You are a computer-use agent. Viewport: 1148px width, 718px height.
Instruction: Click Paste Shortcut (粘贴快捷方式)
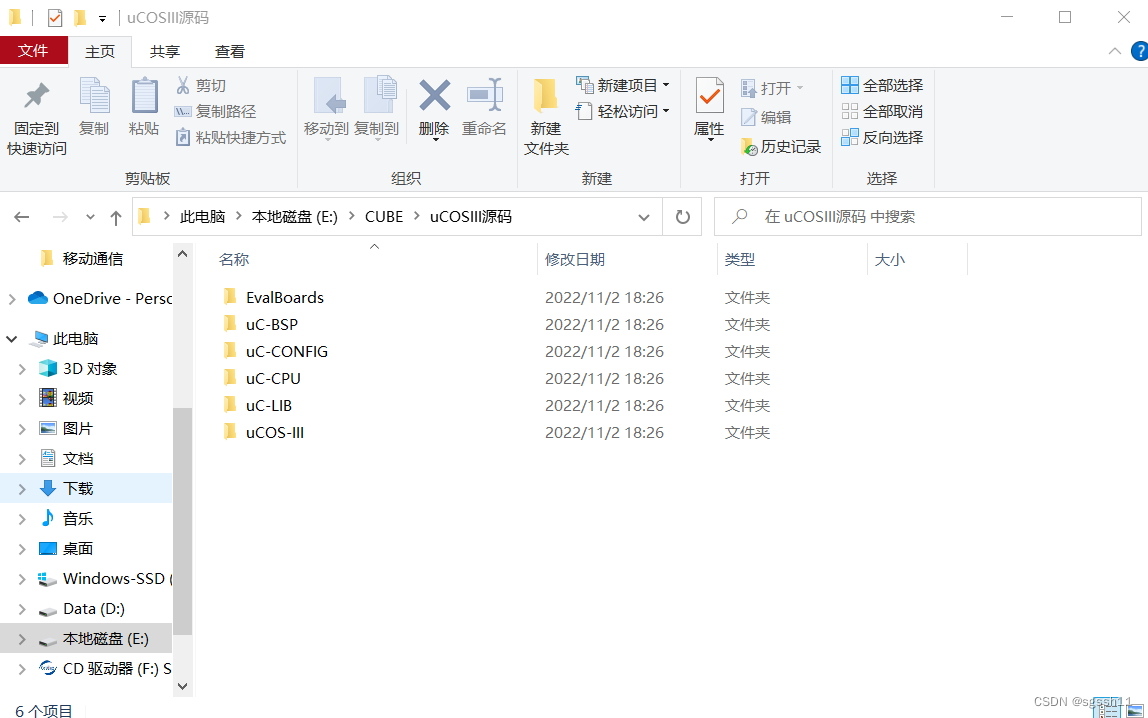pyautogui.click(x=231, y=138)
